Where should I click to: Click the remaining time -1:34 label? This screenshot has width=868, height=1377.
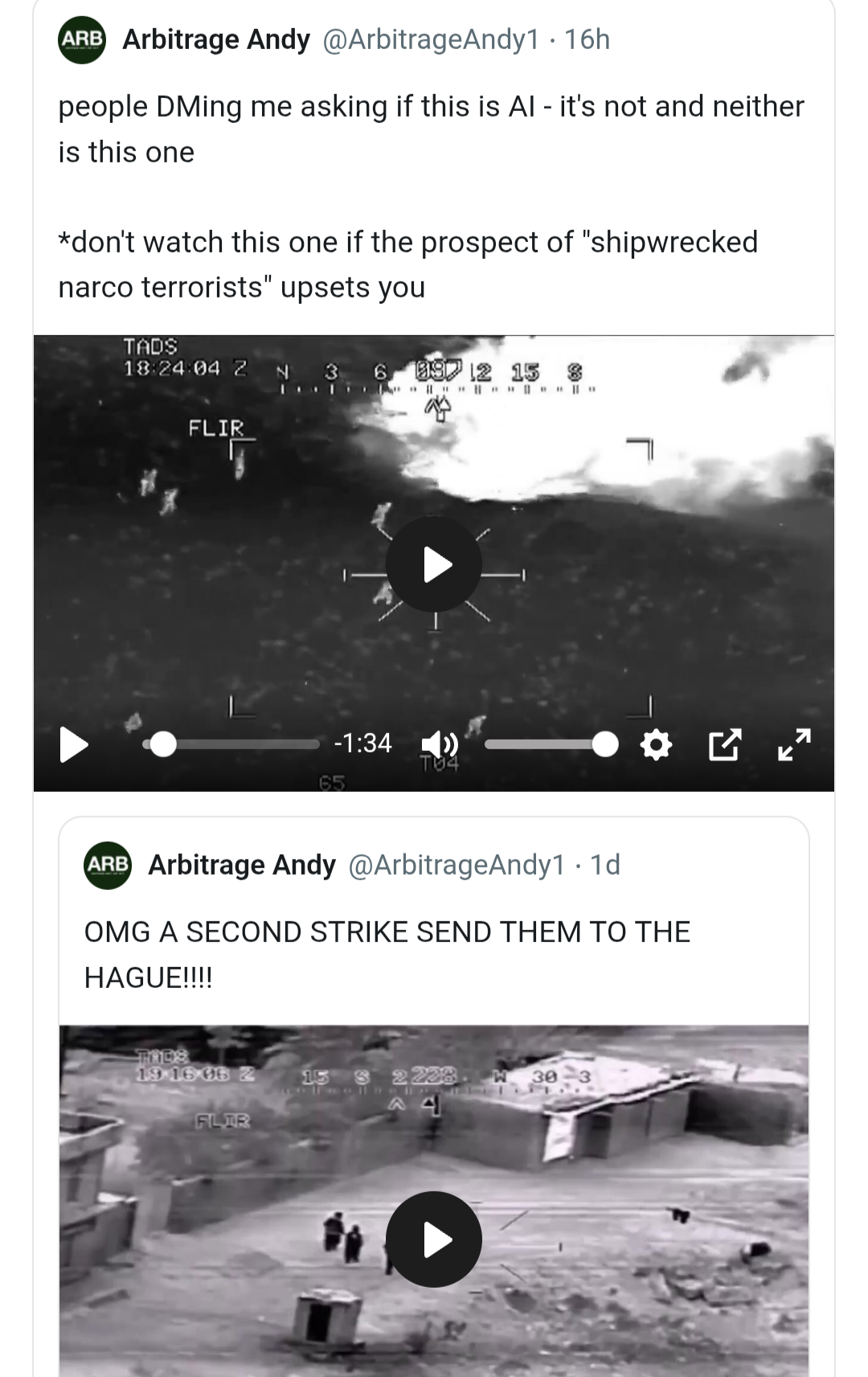pyautogui.click(x=363, y=744)
